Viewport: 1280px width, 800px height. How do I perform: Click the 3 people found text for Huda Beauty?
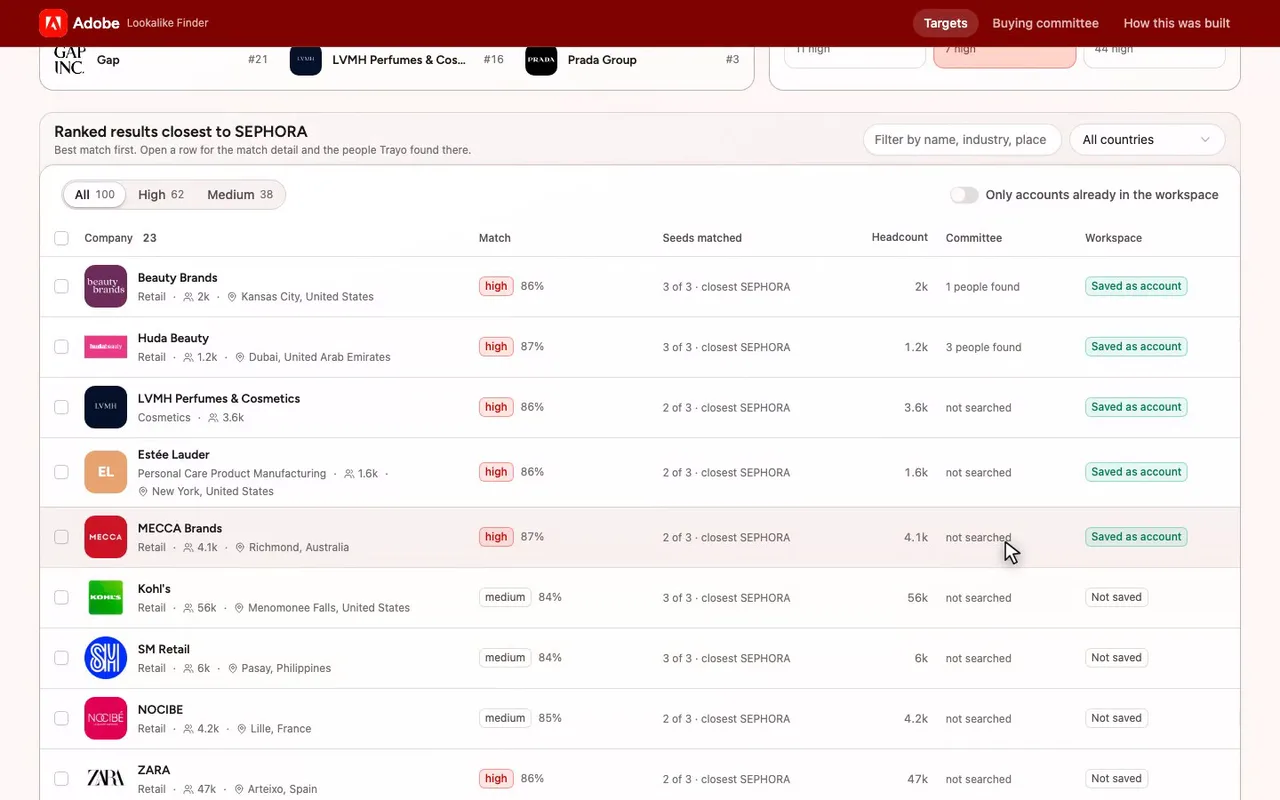[984, 347]
